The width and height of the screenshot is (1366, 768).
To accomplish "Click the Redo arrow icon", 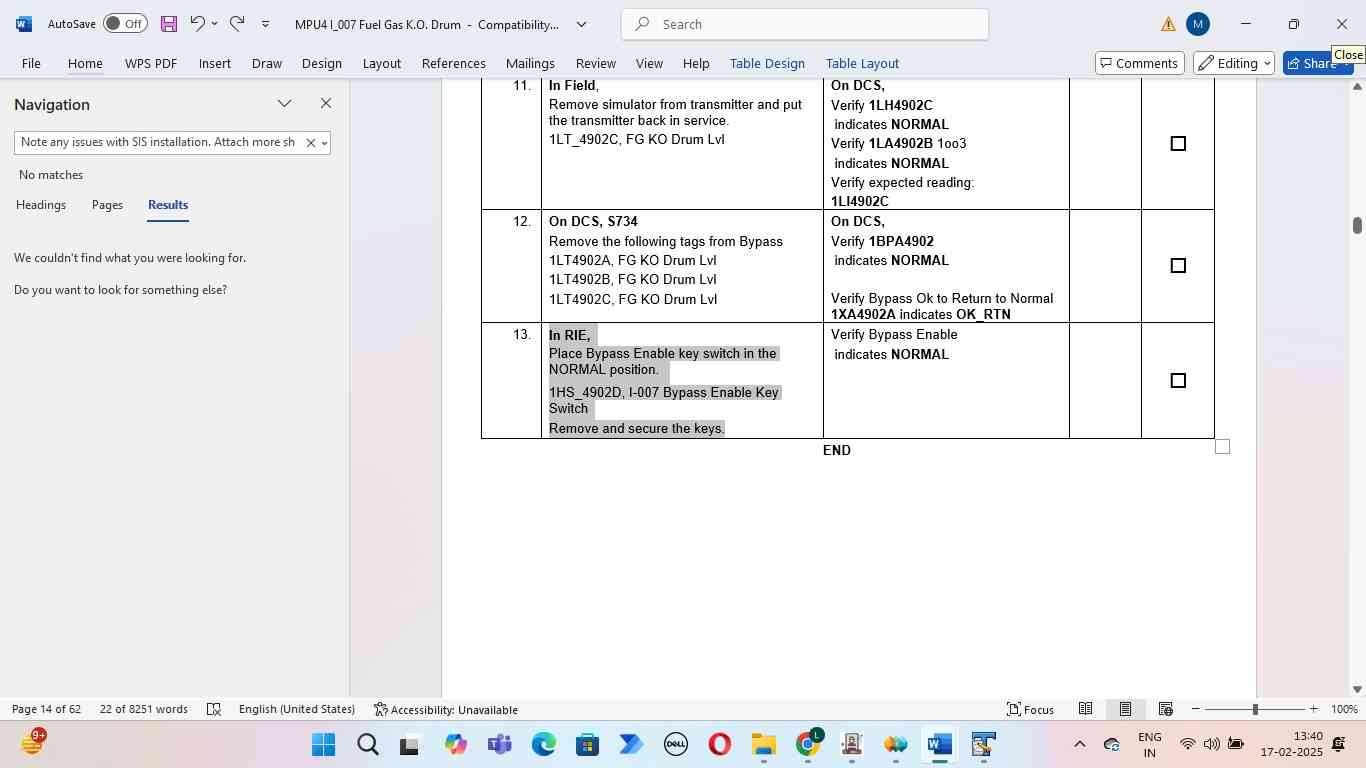I will point(237,24).
